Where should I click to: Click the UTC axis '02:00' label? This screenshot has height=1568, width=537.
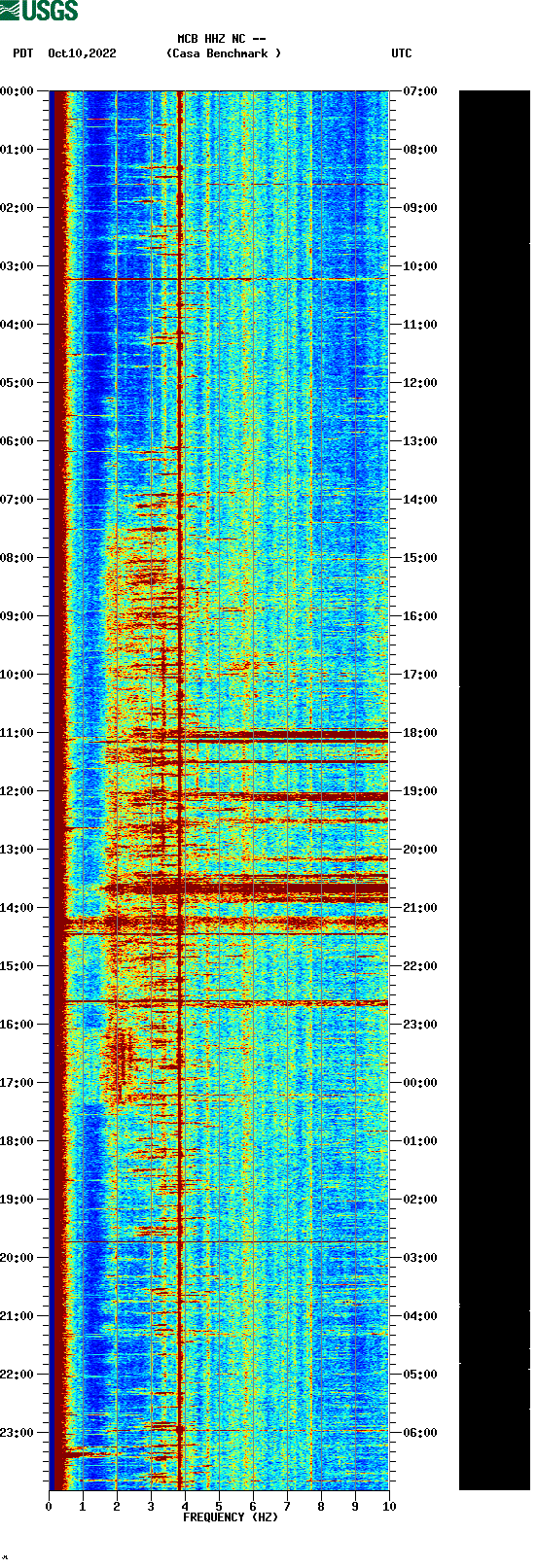point(420,1200)
